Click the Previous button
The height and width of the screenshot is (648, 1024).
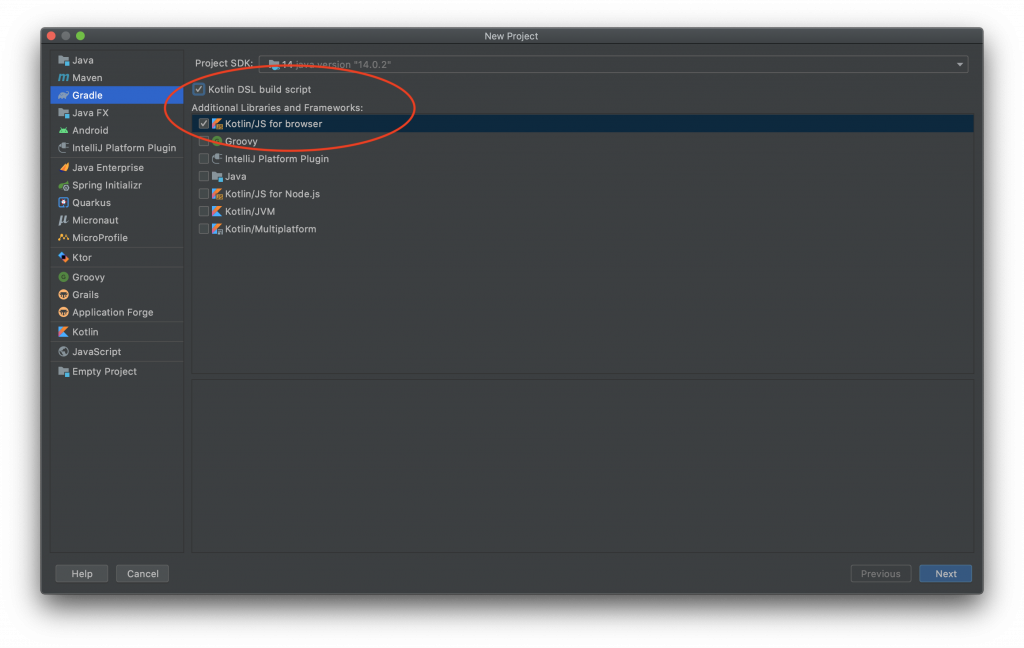(x=880, y=574)
